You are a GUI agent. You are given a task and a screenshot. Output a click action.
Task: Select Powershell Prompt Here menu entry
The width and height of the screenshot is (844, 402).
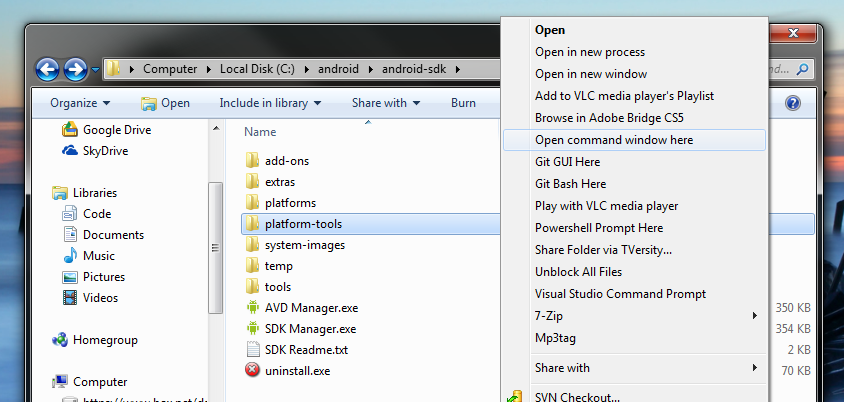(598, 228)
